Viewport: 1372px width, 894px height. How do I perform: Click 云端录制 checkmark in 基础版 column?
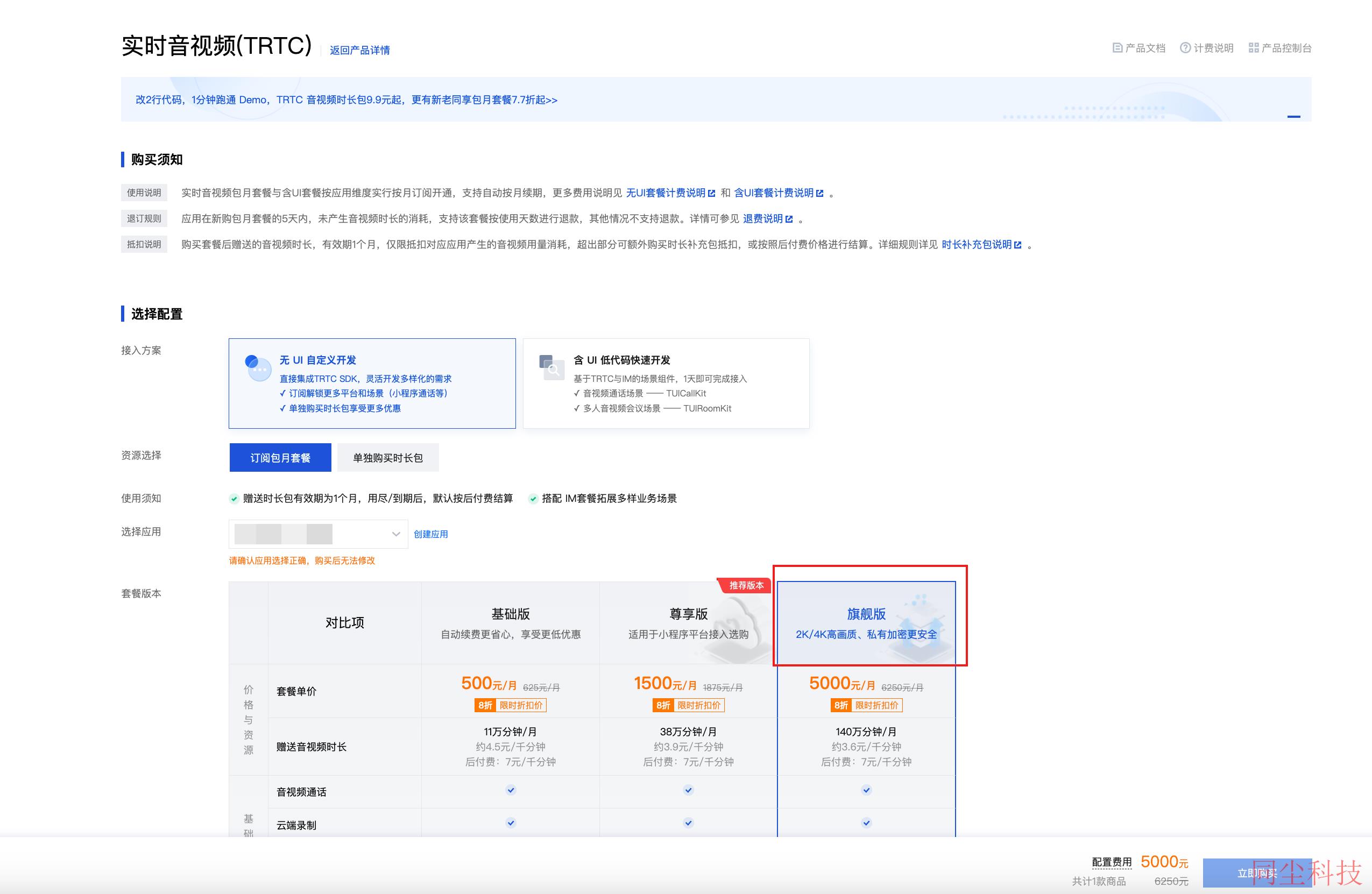pyautogui.click(x=511, y=822)
